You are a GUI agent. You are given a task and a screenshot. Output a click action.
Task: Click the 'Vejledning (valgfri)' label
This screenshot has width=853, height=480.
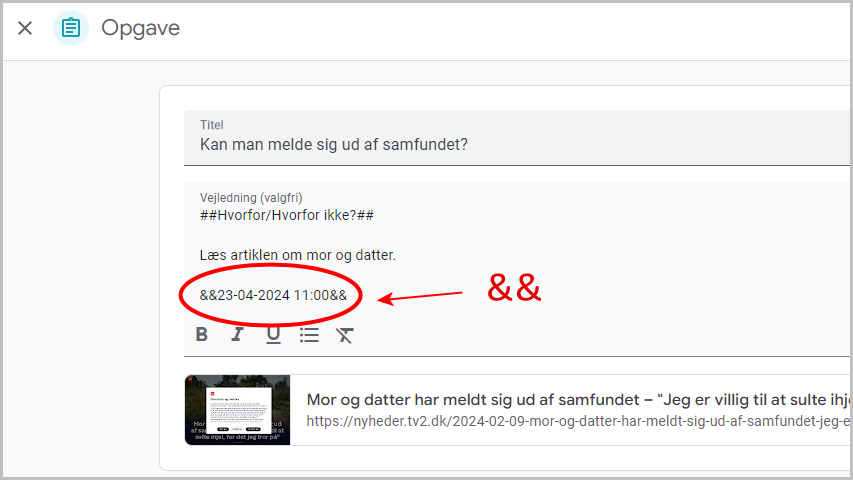251,198
